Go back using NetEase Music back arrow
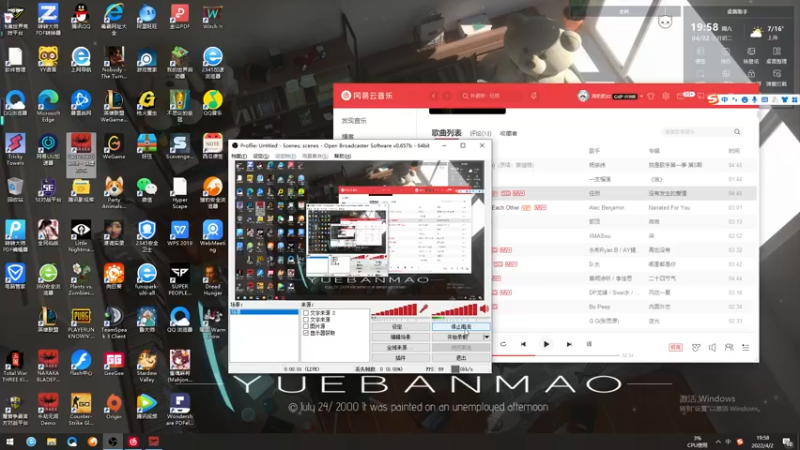 pyautogui.click(x=434, y=96)
